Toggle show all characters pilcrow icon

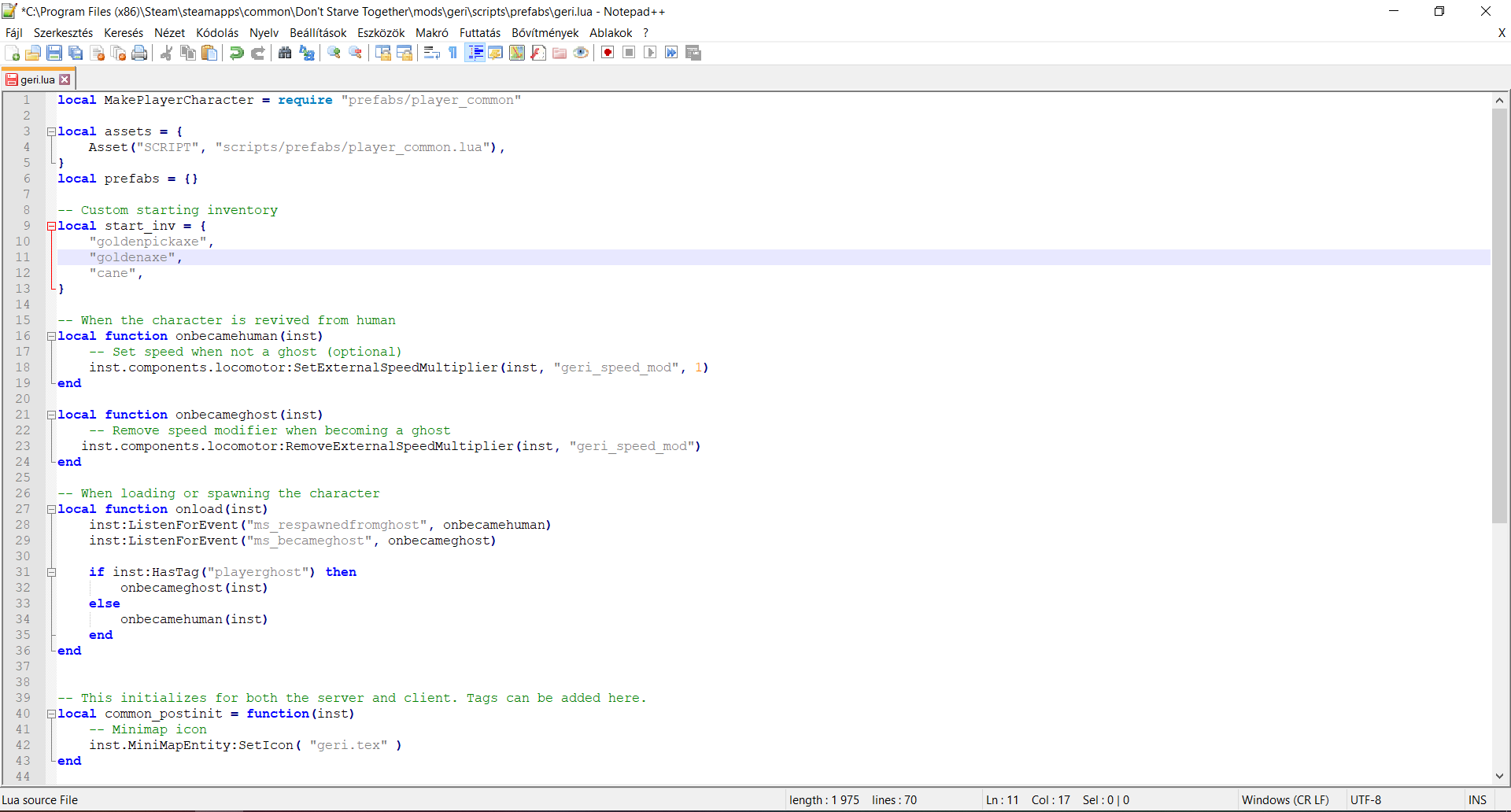point(453,53)
